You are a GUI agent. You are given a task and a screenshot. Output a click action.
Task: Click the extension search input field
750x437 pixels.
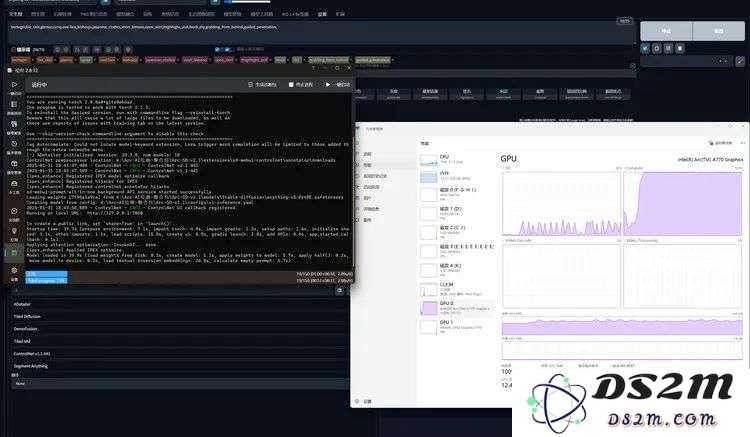click(172, 291)
